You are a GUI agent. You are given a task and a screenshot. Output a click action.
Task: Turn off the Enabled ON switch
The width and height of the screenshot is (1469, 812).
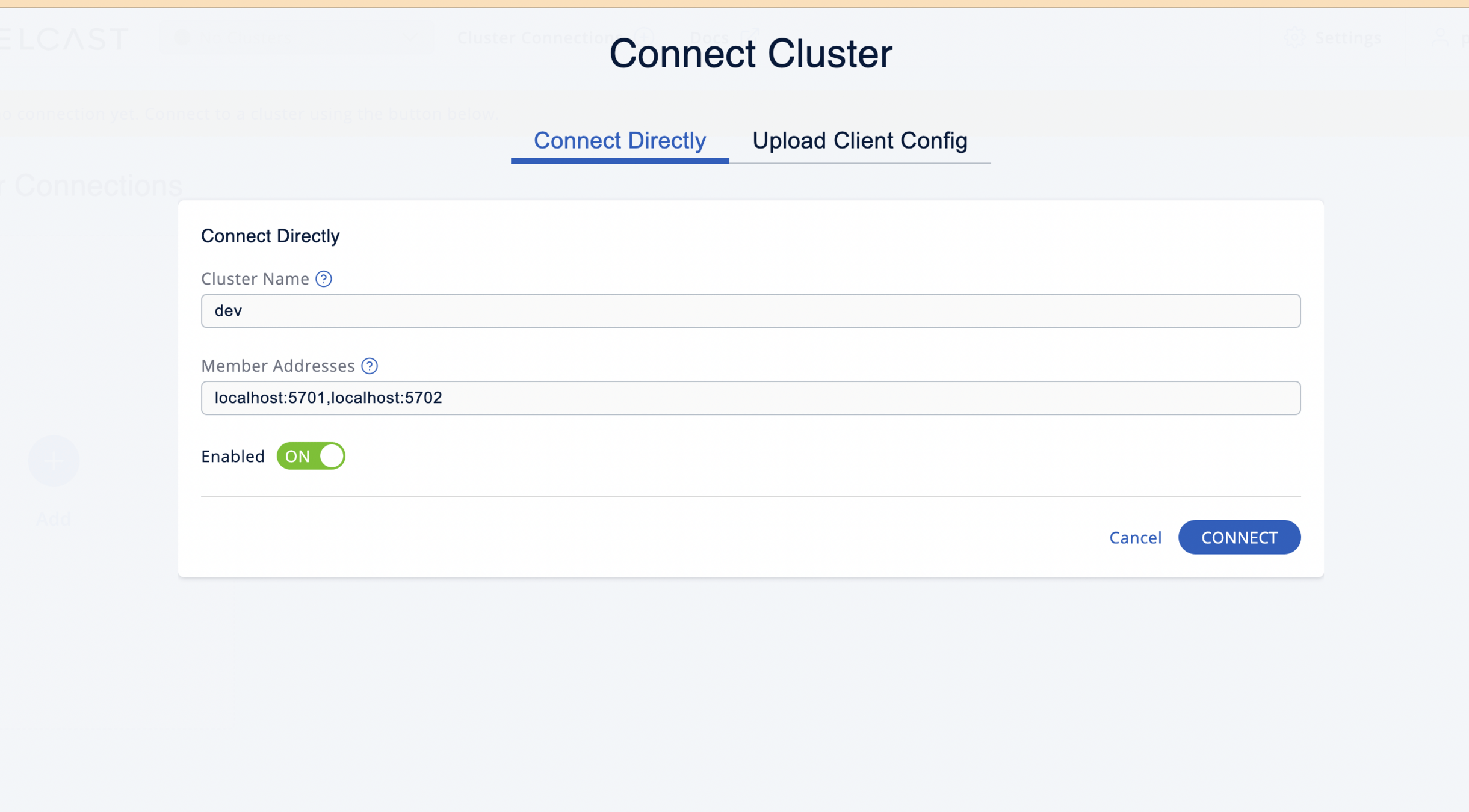point(311,456)
